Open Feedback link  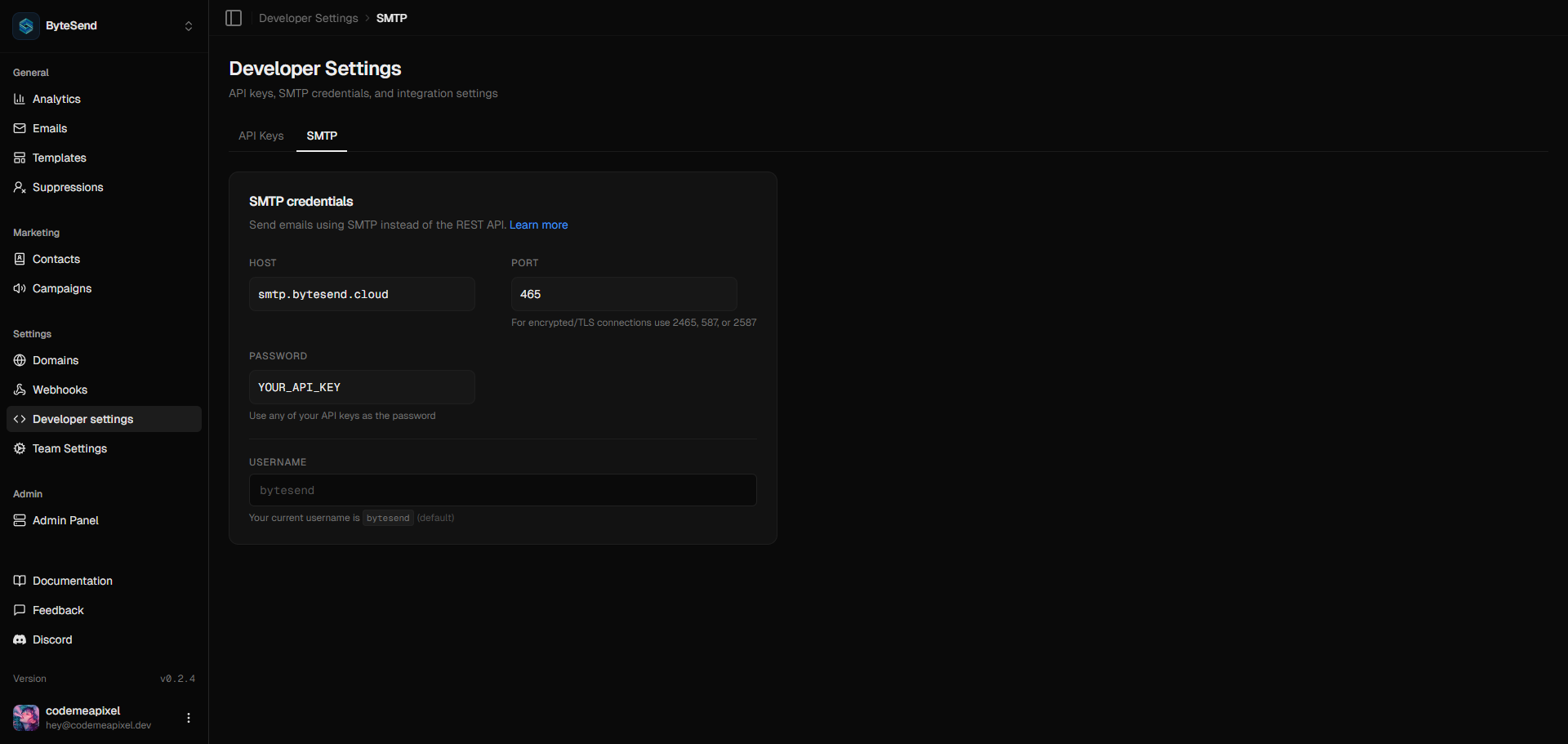click(104, 610)
